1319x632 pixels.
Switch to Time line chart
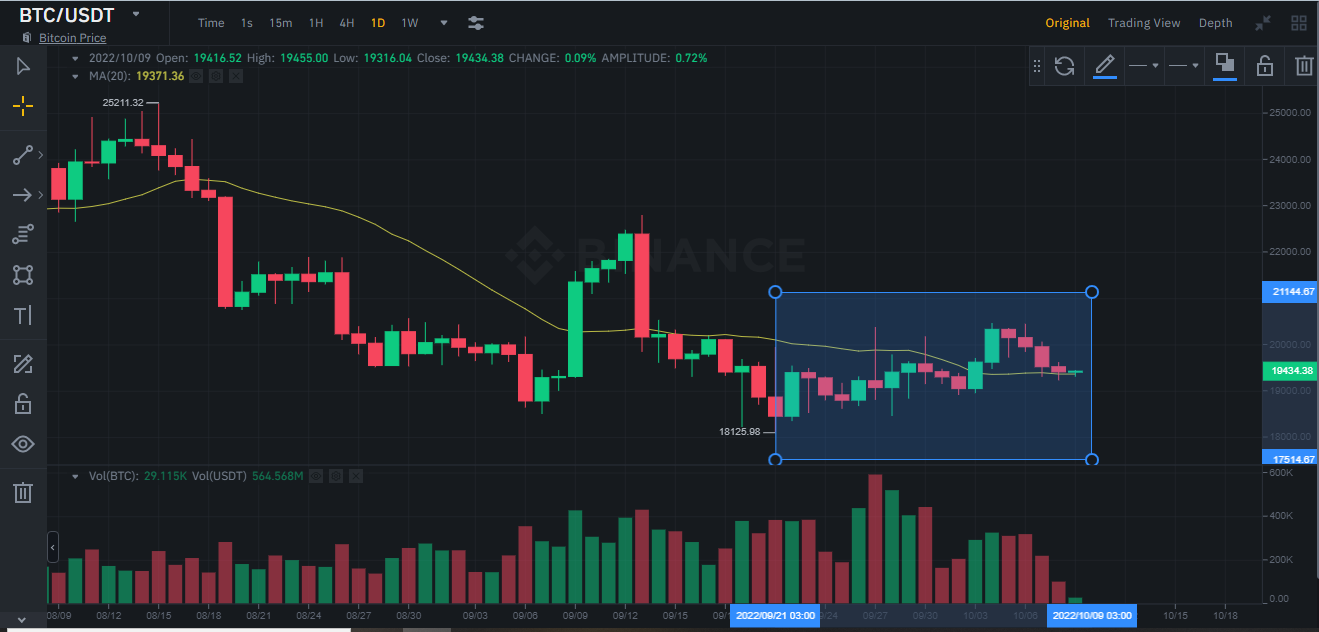pyautogui.click(x=211, y=23)
